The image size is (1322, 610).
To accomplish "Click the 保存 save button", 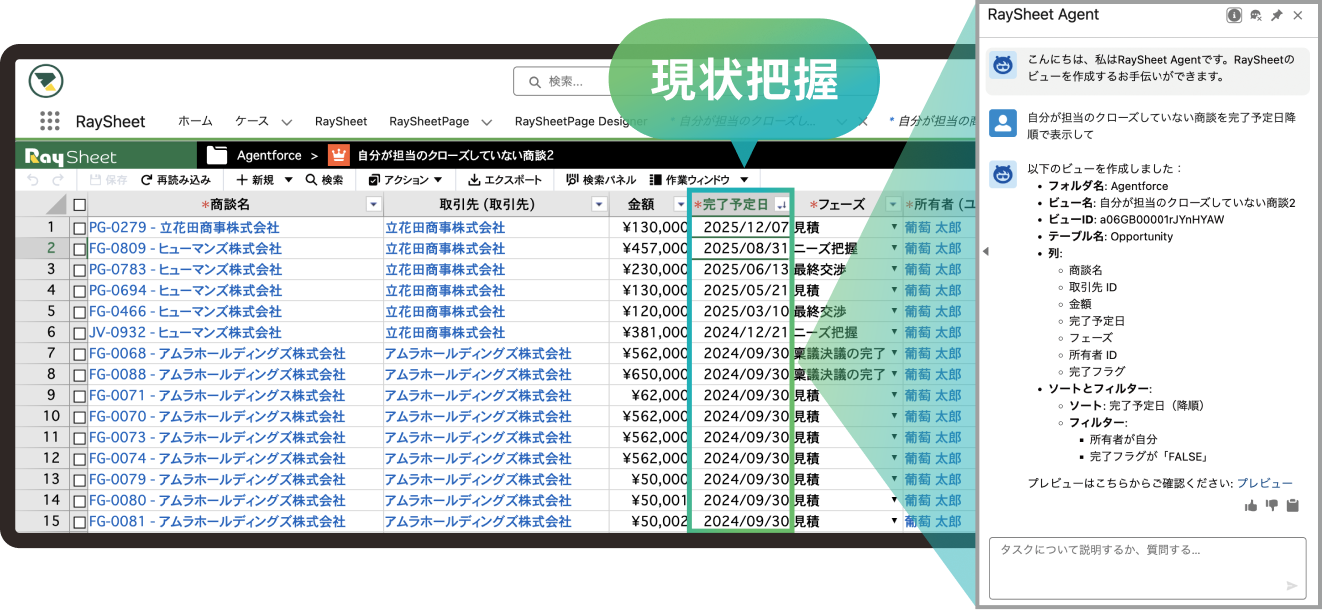I will pos(108,180).
